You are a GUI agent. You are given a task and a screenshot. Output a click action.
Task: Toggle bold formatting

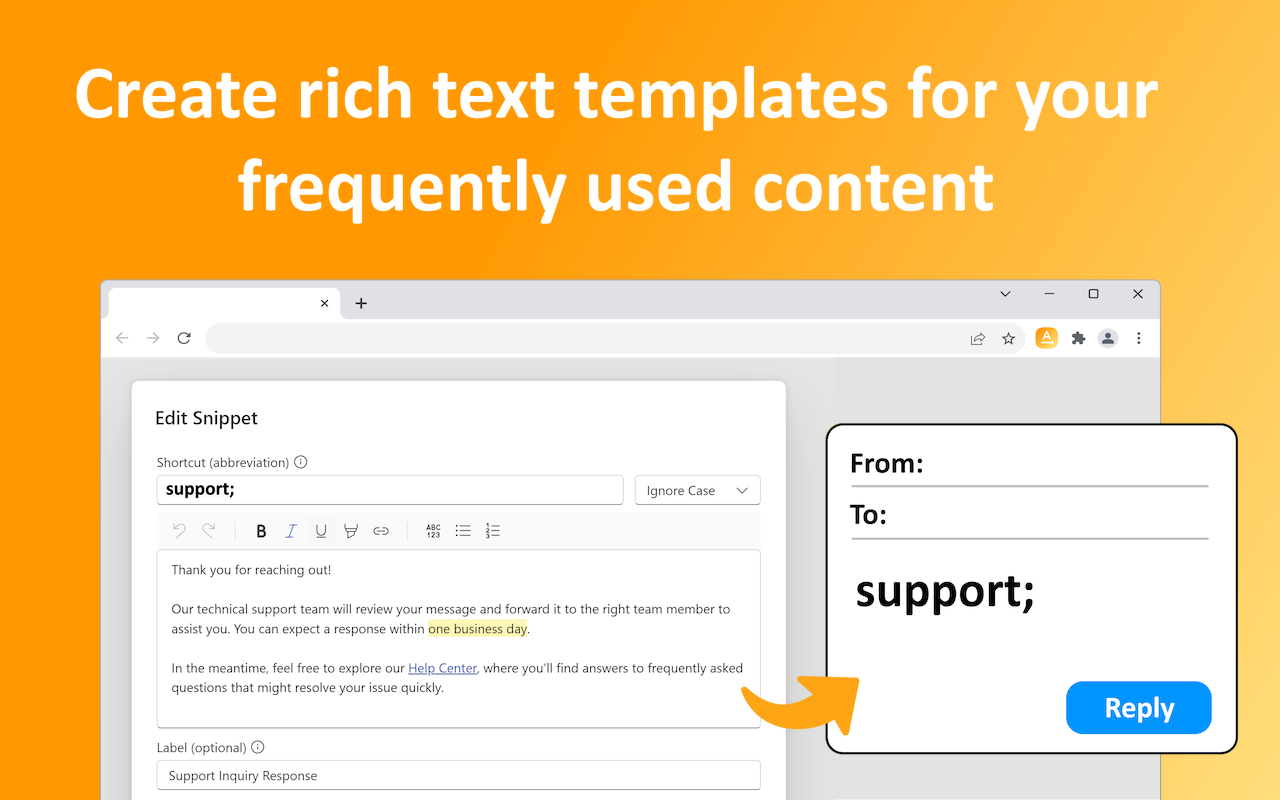point(261,531)
